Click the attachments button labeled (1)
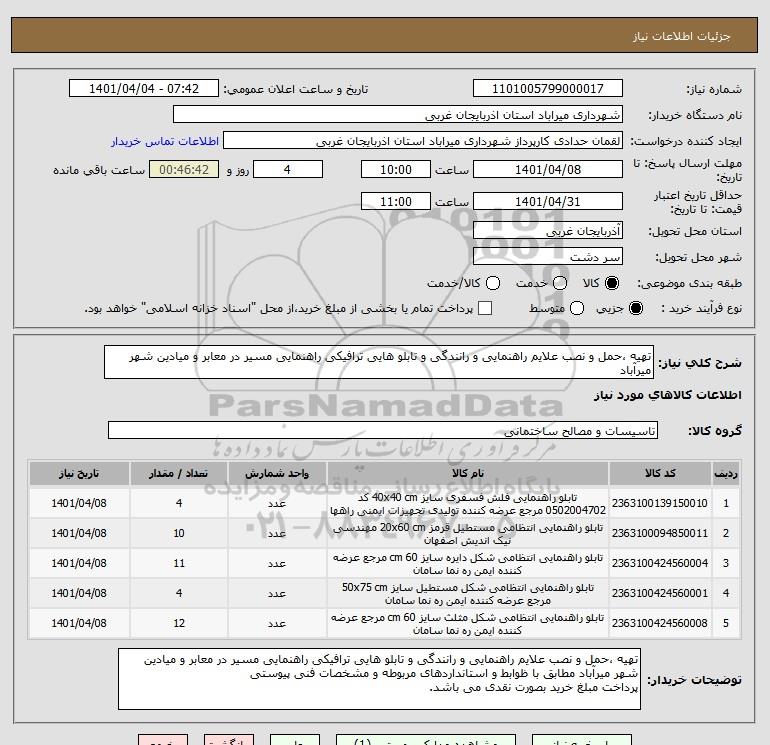 (x=426, y=740)
